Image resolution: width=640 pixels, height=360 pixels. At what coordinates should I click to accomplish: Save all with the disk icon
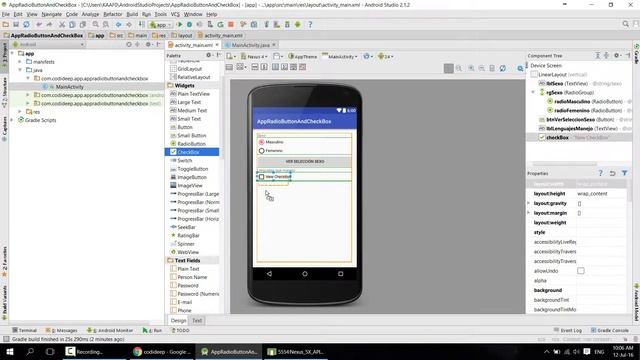coord(16,24)
